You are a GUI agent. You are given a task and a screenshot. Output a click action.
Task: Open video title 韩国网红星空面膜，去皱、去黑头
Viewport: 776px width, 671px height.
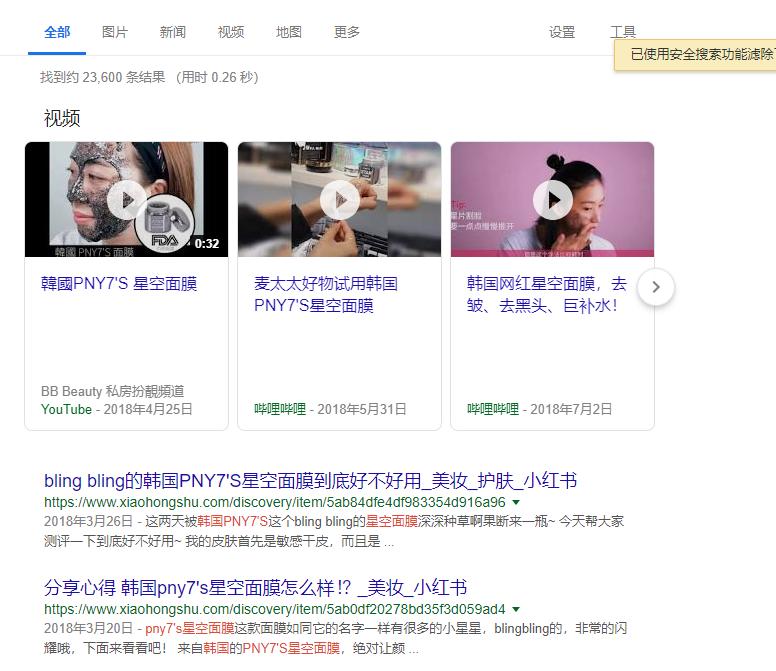point(546,294)
